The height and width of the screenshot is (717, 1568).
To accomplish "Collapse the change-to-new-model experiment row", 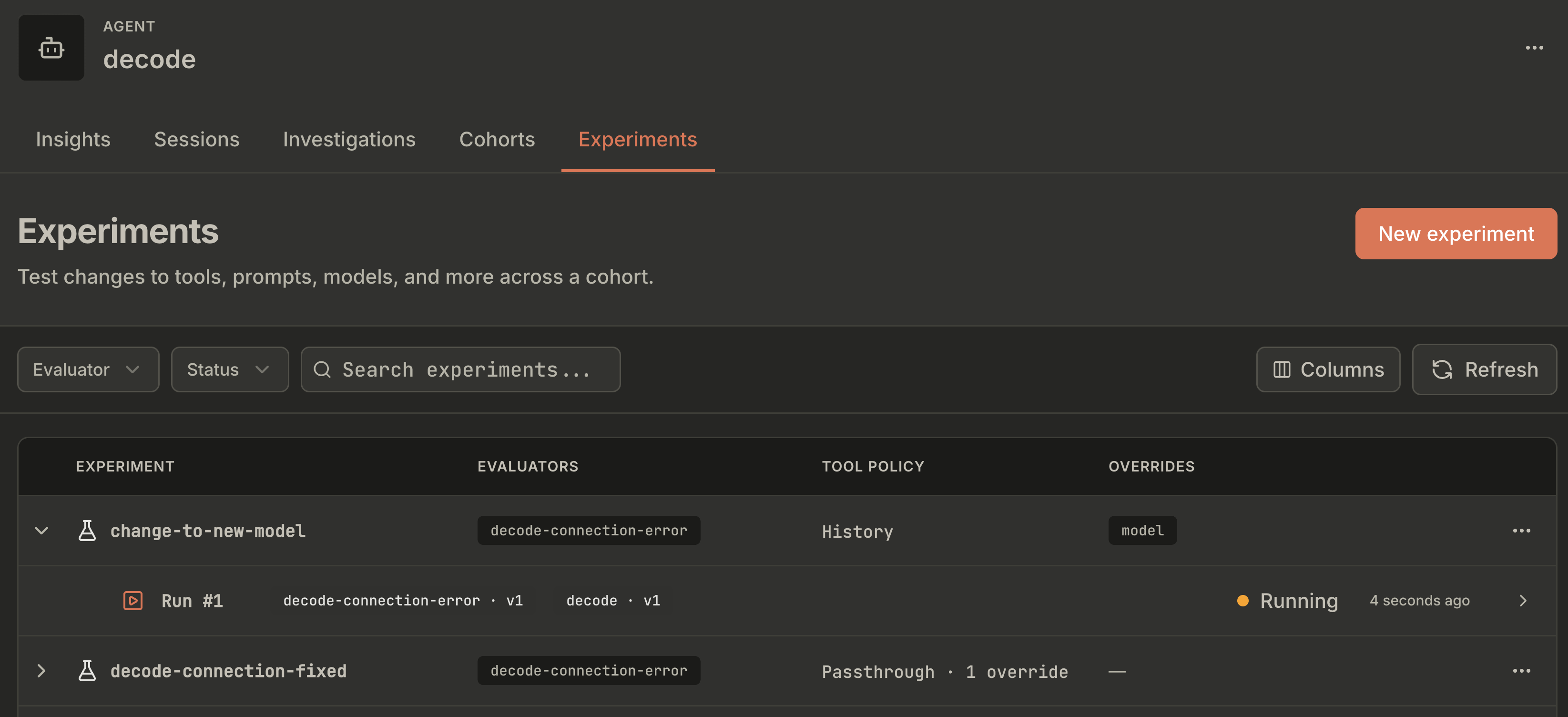I will pyautogui.click(x=41, y=531).
